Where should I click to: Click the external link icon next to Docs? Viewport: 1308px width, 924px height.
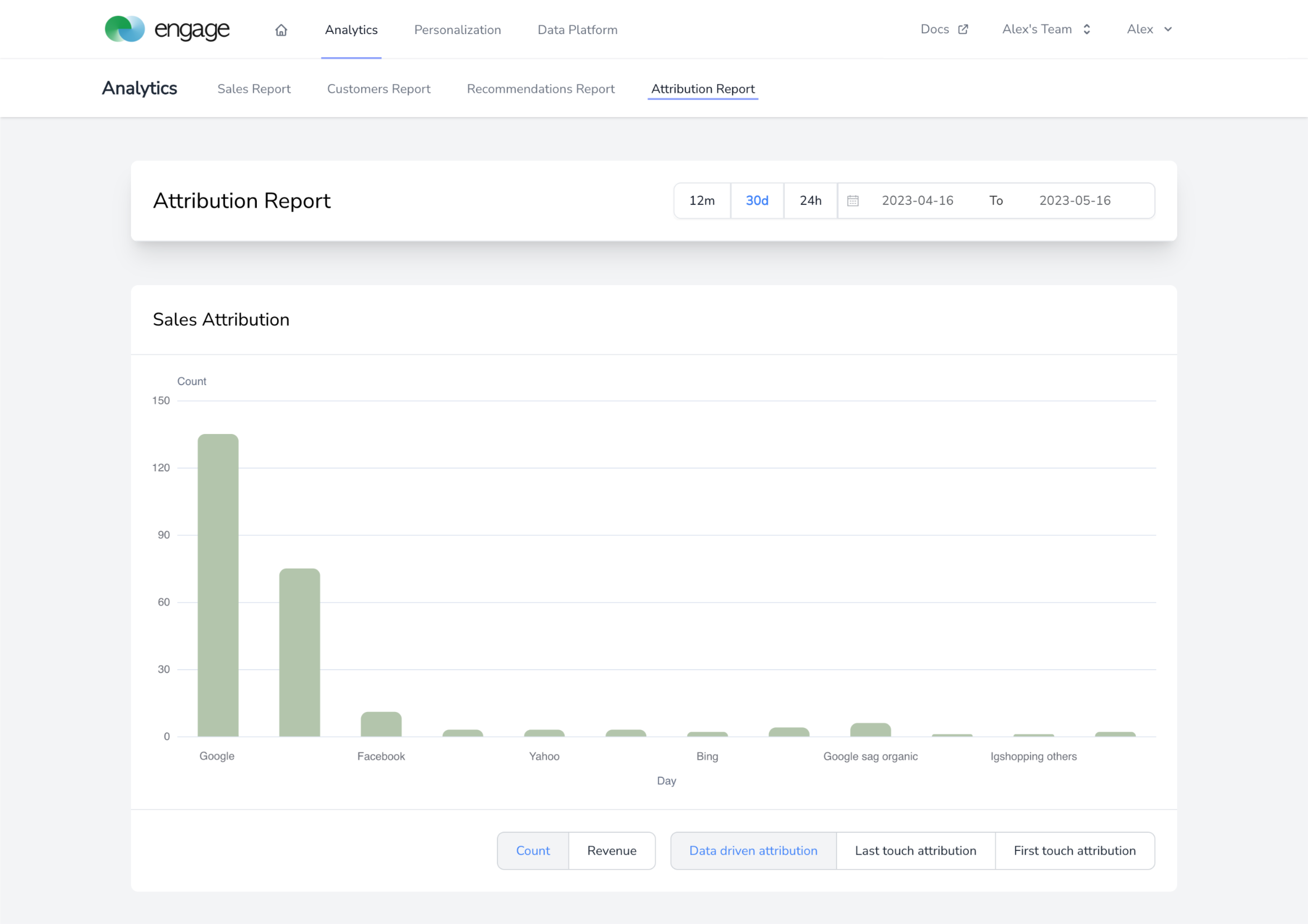coord(962,29)
